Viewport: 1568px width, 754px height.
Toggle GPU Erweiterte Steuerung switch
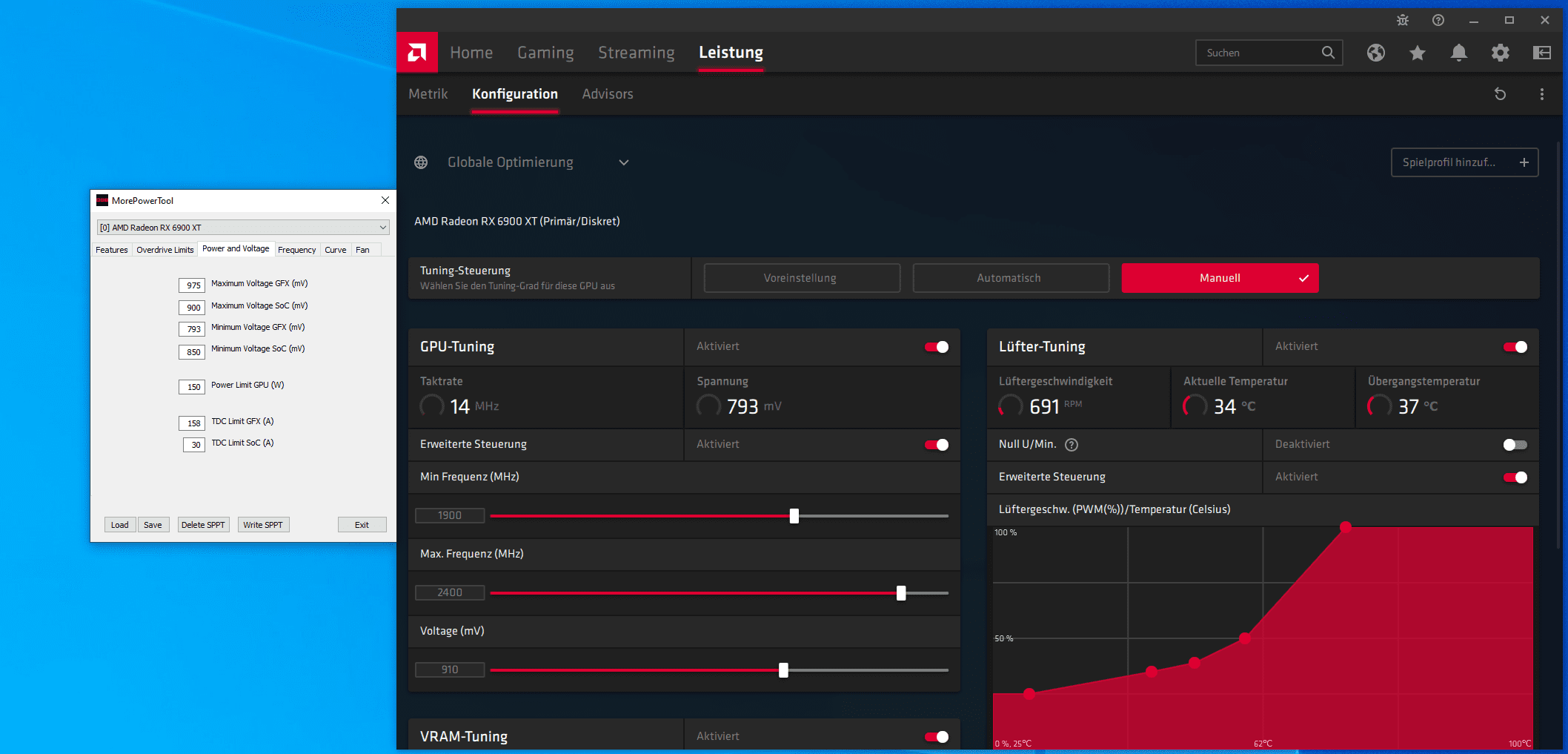coord(937,445)
